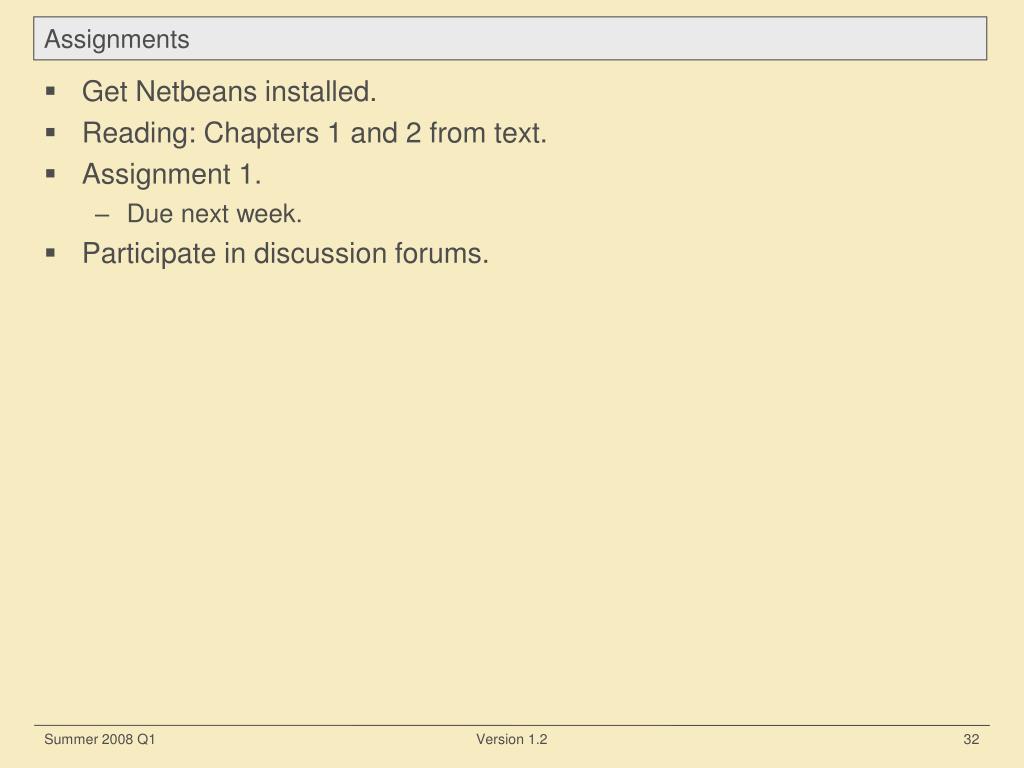Select 'Participate in discussion forums.' text

(x=285, y=253)
